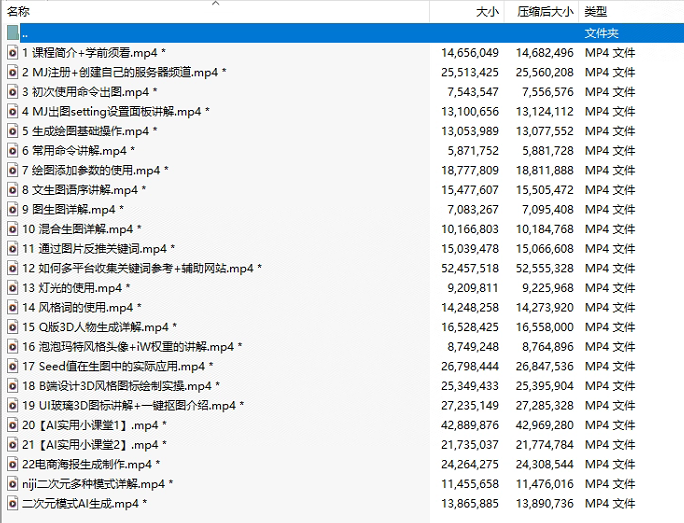The height and width of the screenshot is (523, 684).
Task: Click the icon next to 9 图生图详解.mp4
Action: (x=13, y=210)
